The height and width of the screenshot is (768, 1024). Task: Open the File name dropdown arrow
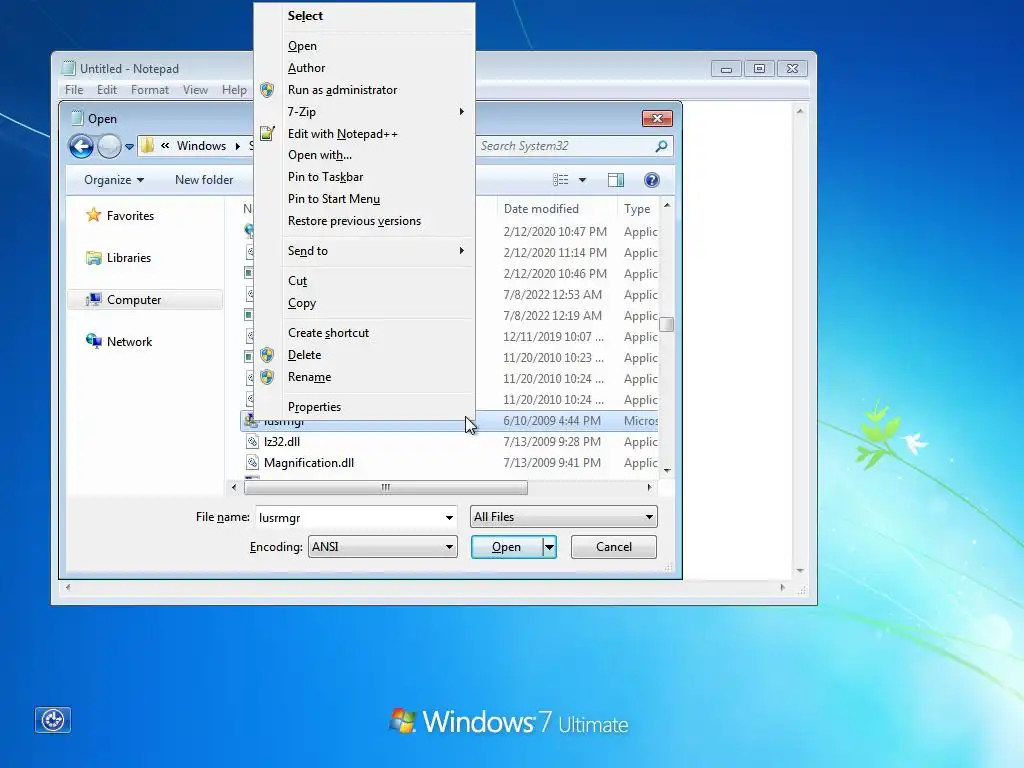coord(449,517)
